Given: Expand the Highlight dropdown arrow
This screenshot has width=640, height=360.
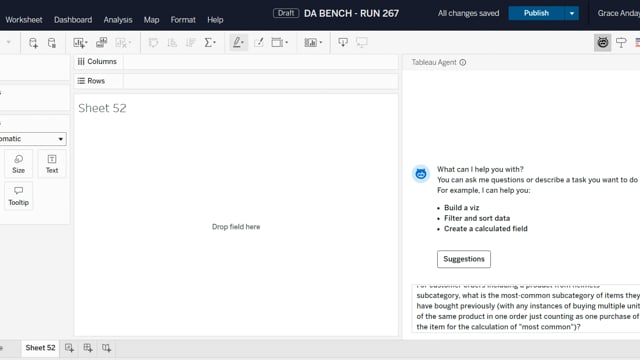Looking at the screenshot, I should click(x=243, y=42).
